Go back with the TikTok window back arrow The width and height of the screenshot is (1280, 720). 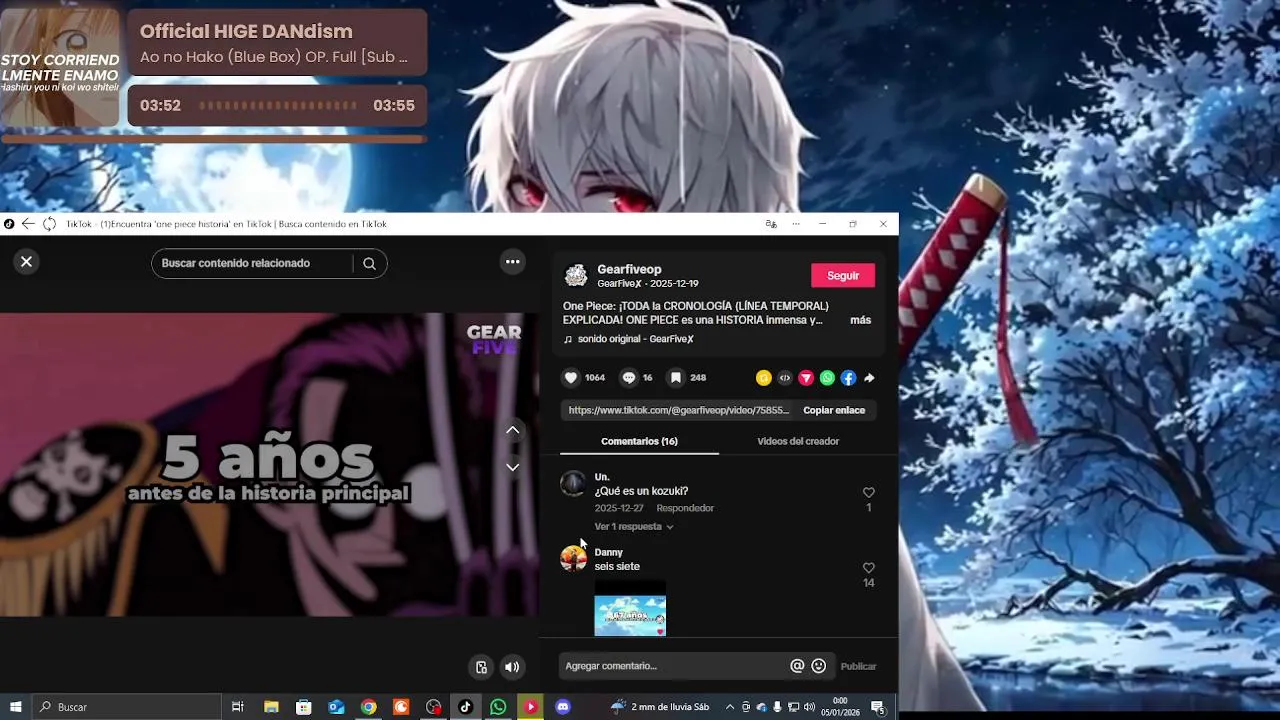pos(28,224)
